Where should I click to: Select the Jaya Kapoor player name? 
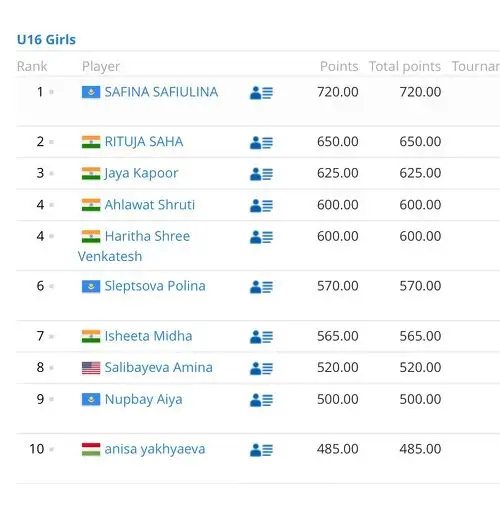click(141, 173)
